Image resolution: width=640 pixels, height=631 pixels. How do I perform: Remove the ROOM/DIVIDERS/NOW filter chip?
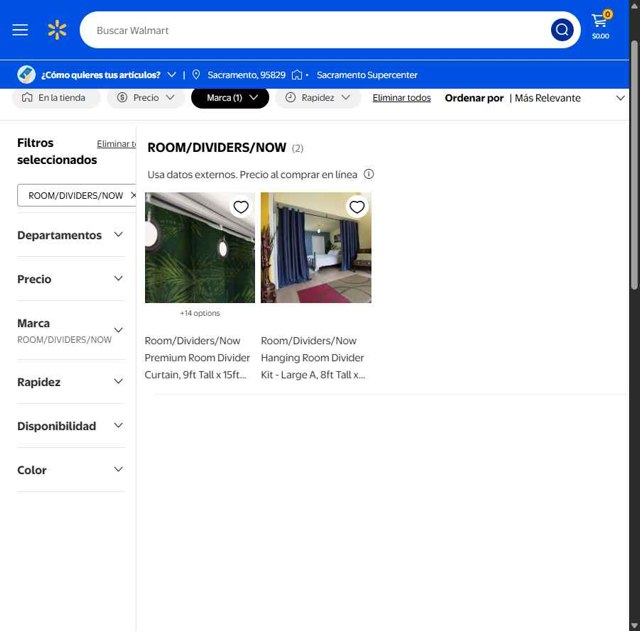pyautogui.click(x=133, y=196)
